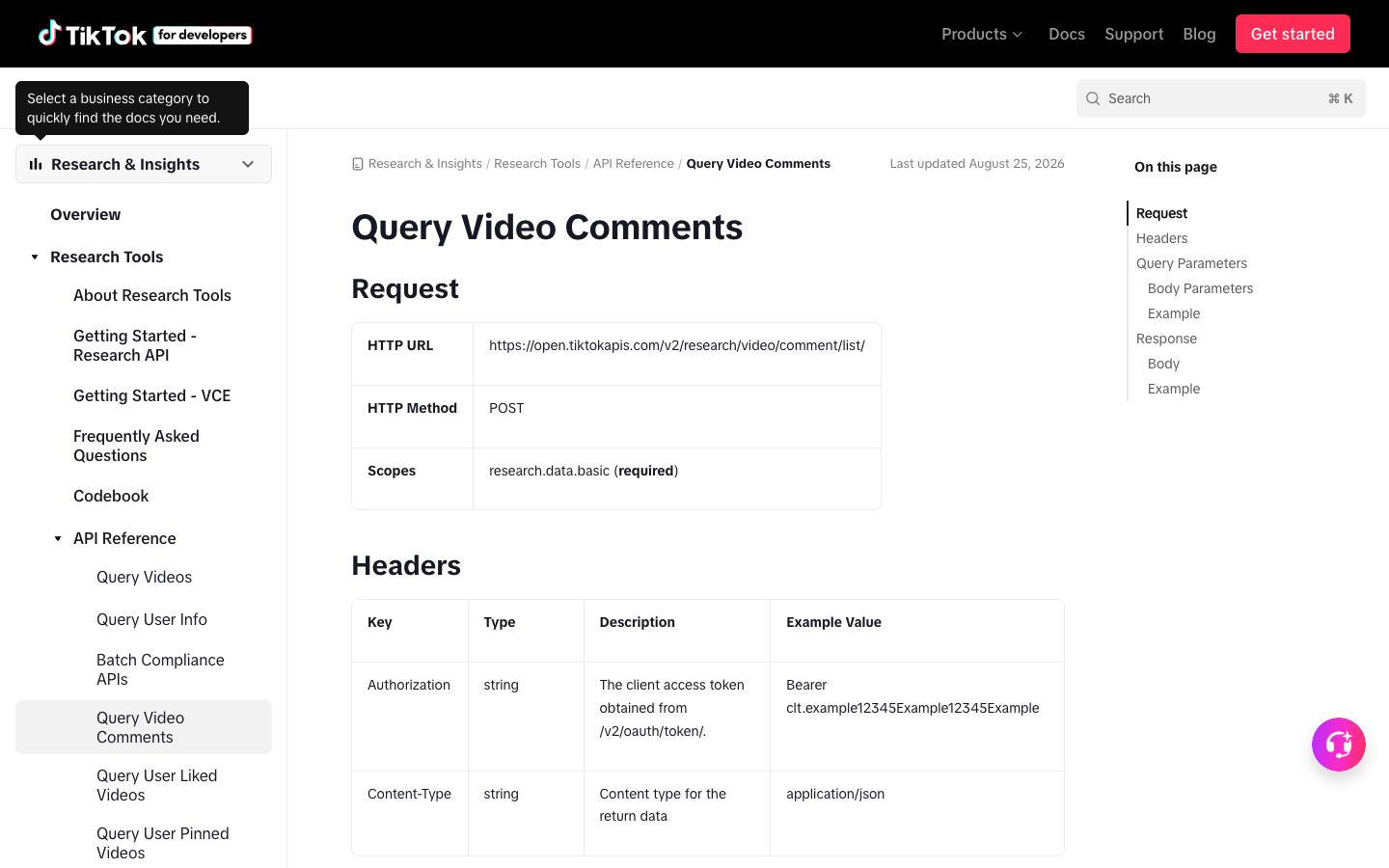
Task: Jump to Query Parameters in On this page
Action: click(x=1191, y=263)
